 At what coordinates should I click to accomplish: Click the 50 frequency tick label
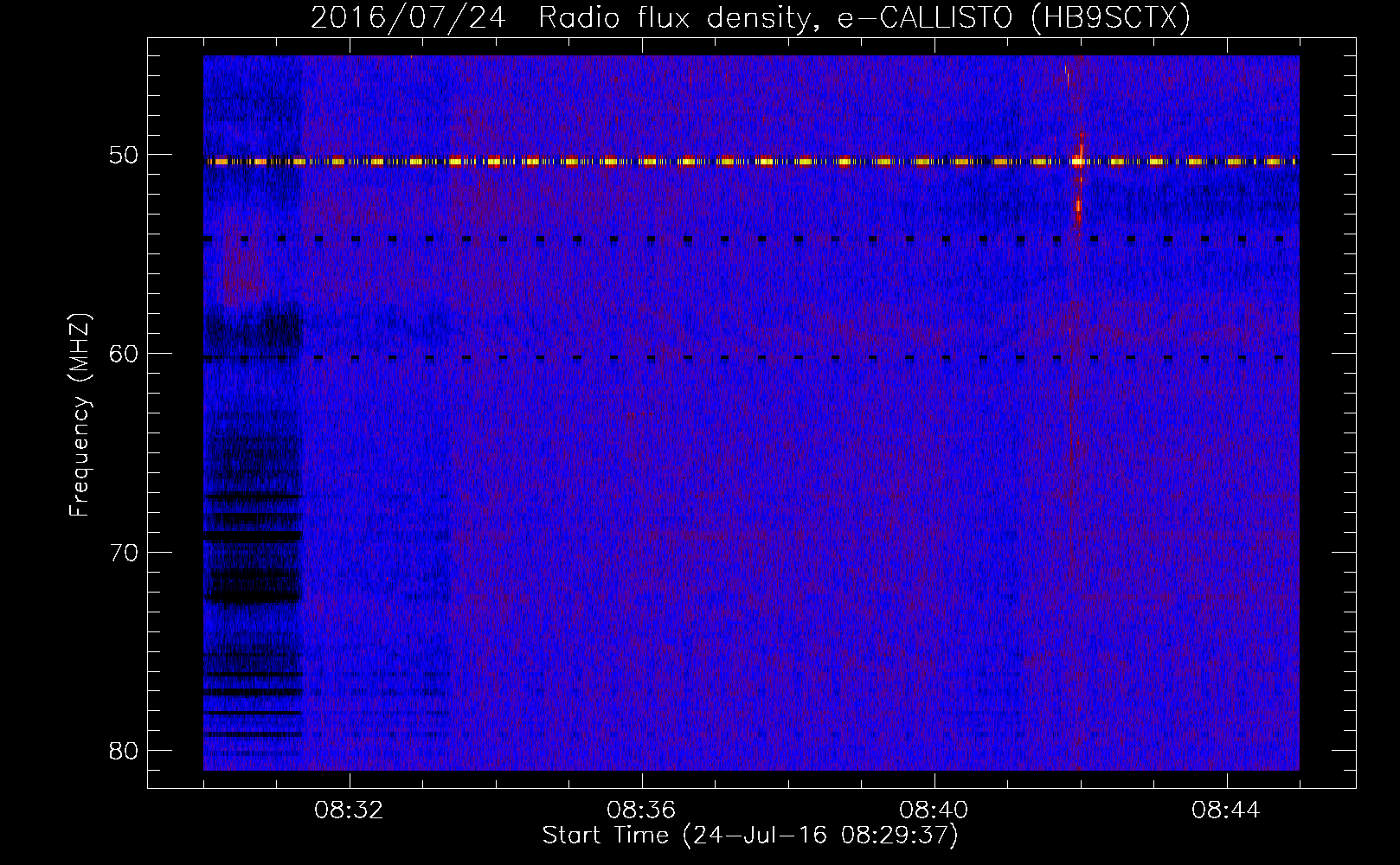click(x=124, y=155)
